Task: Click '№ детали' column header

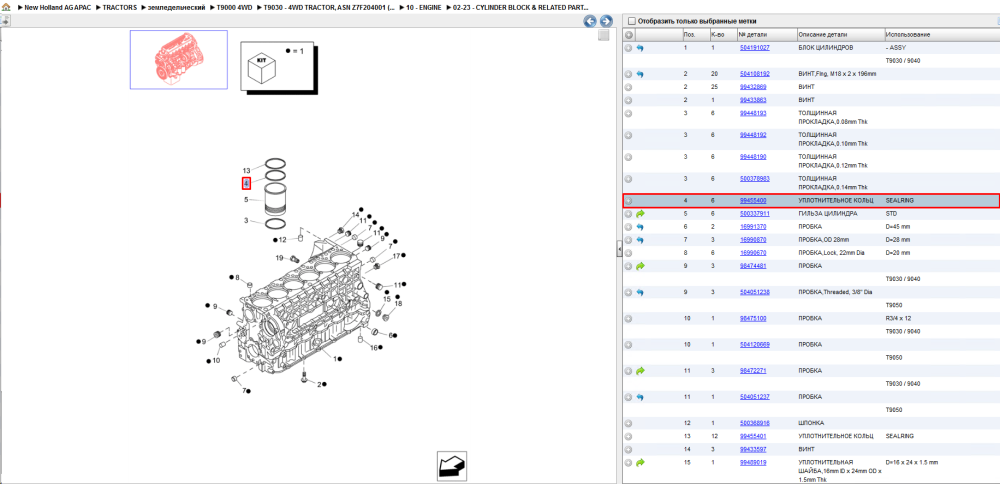Action: pos(753,34)
